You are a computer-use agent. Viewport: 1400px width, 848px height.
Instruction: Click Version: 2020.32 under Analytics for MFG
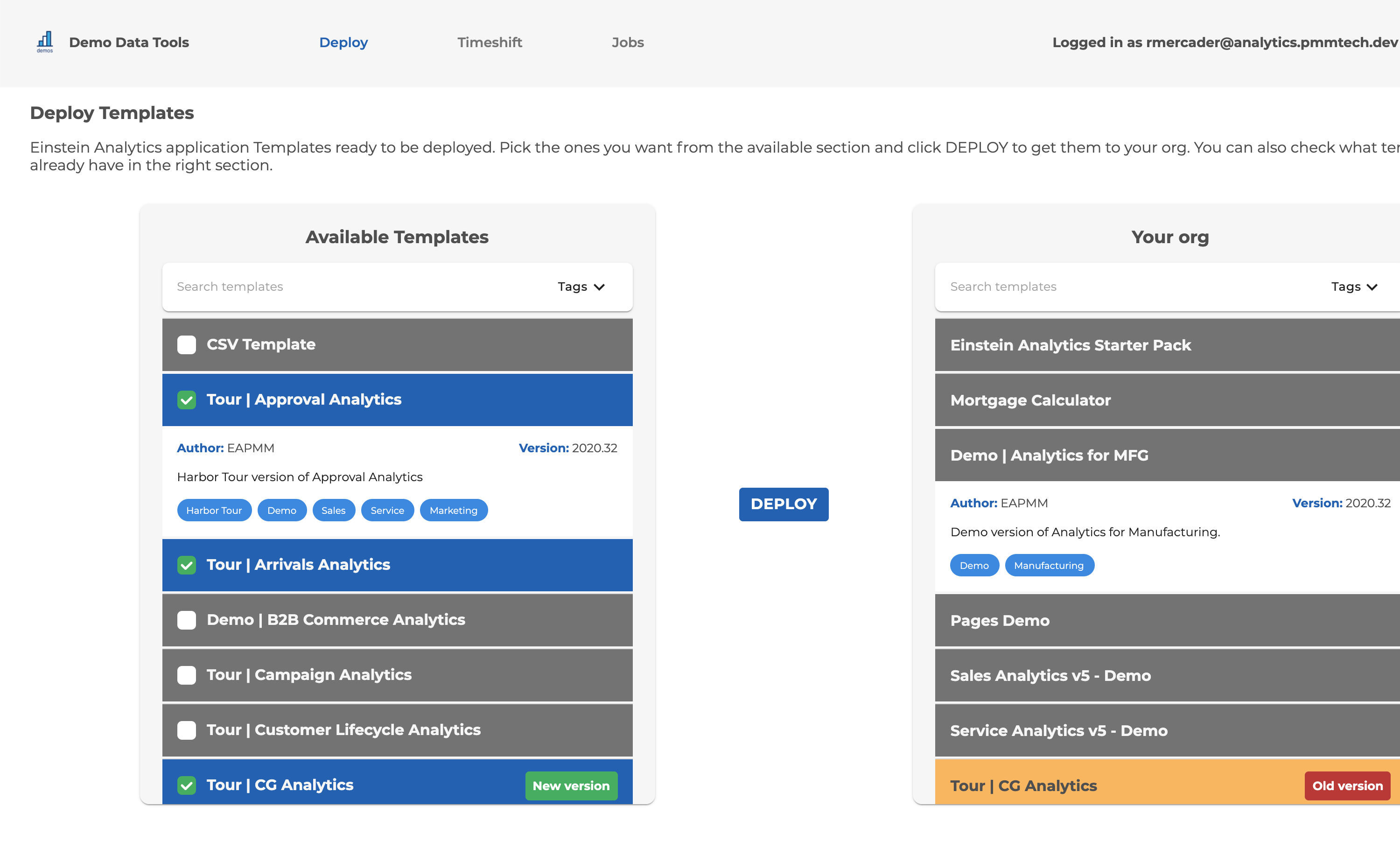(x=1341, y=503)
